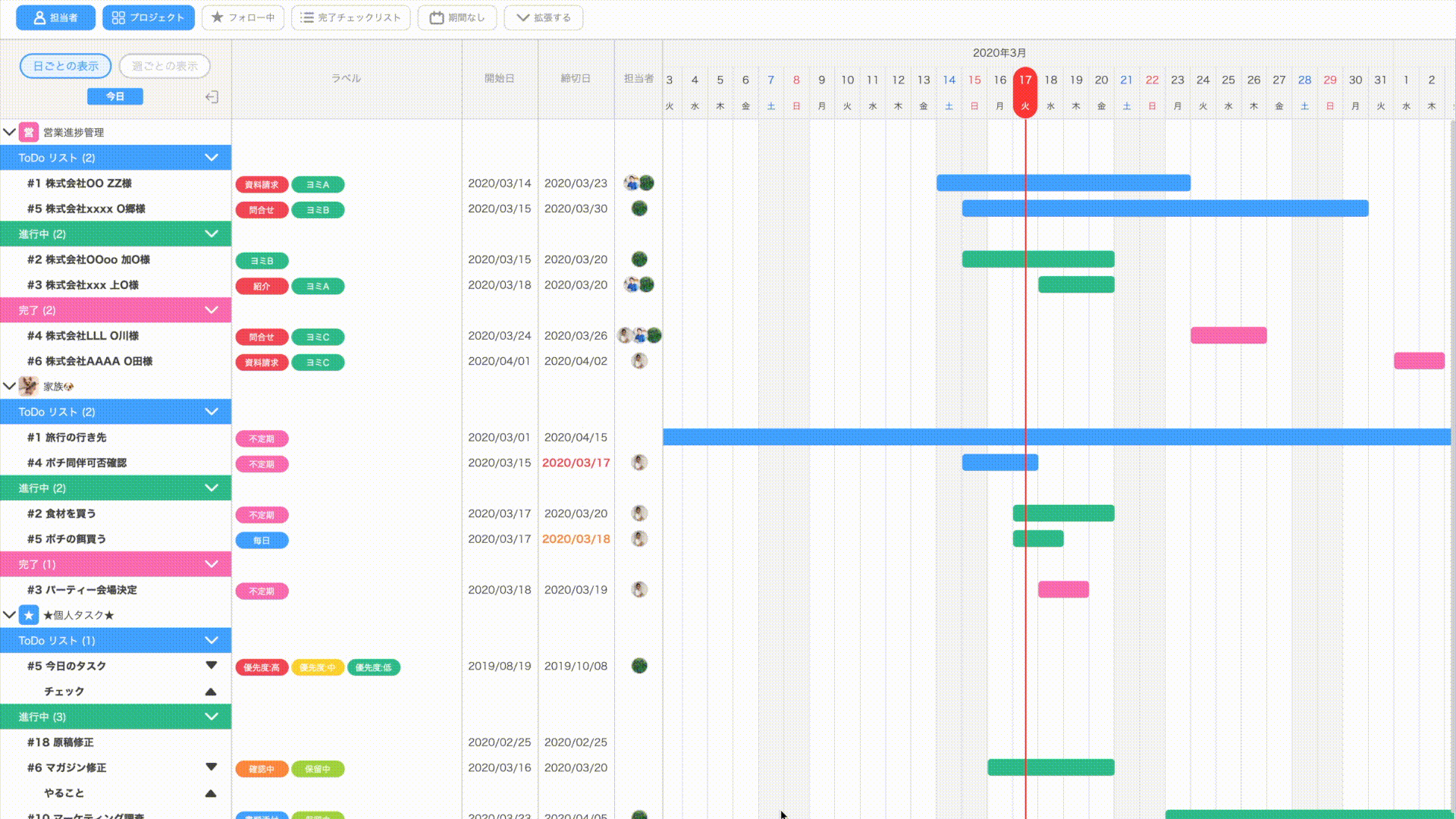Expand subtasks of #5 今日のタスク

[211, 665]
